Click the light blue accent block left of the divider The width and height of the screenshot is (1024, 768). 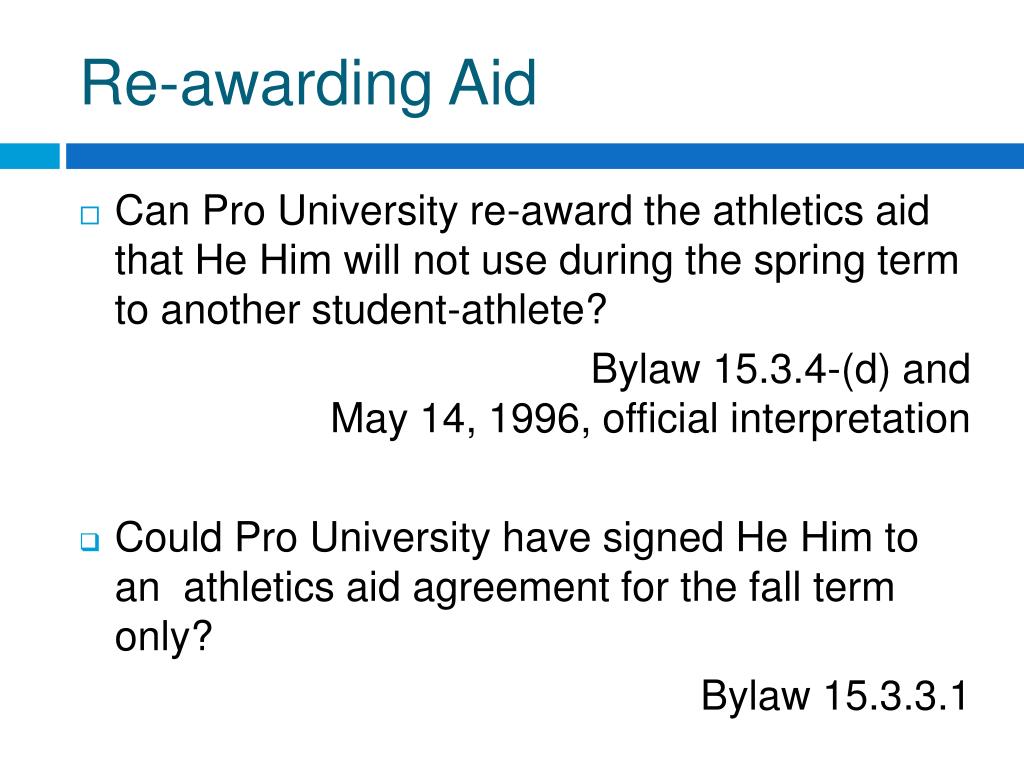(x=29, y=156)
